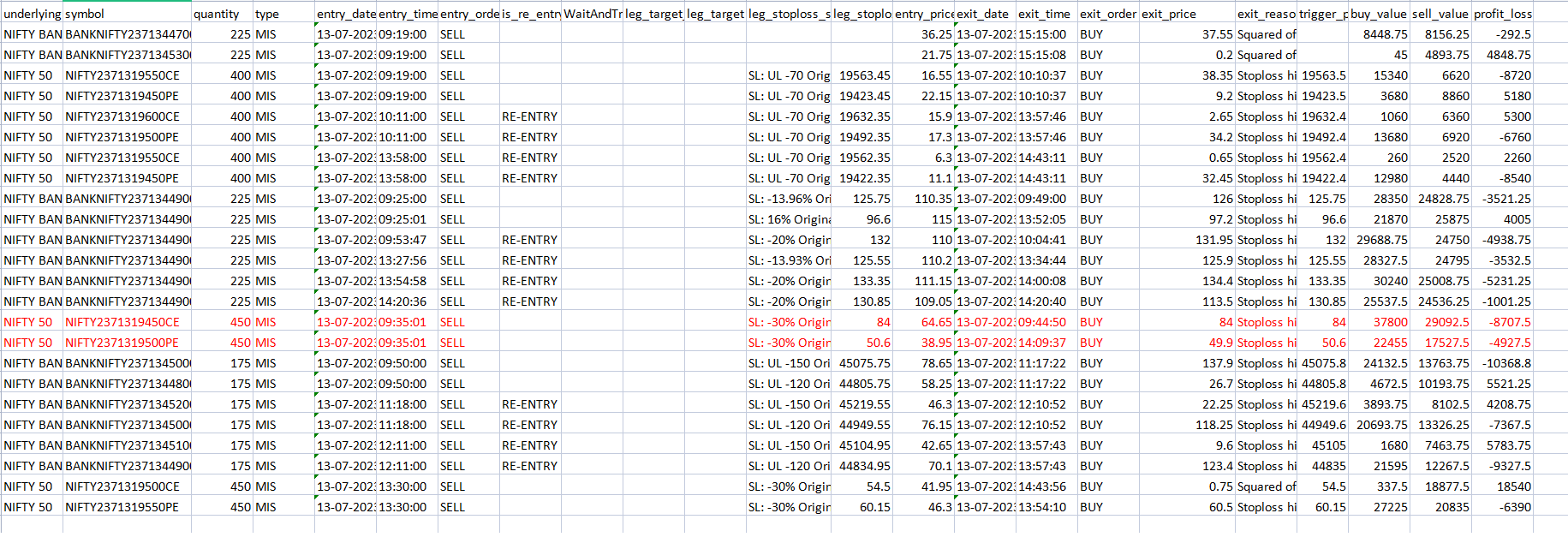Click entry_price cell 36.25

coord(923,34)
